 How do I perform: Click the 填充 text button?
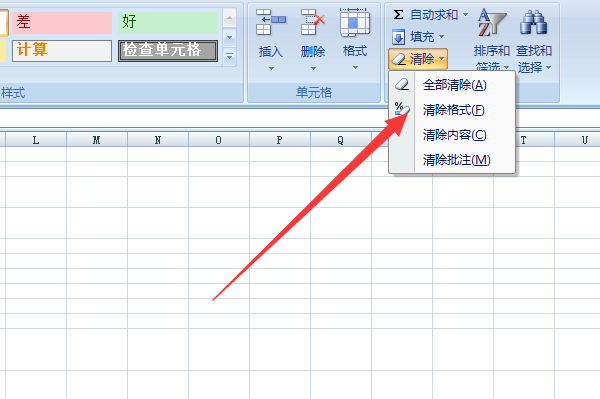click(x=422, y=37)
